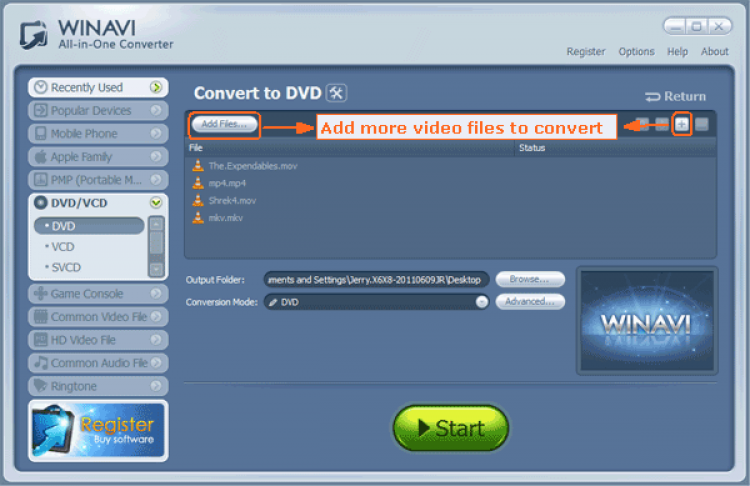Click the remove icon right of the plus icon
This screenshot has height=486, width=750.
click(702, 125)
